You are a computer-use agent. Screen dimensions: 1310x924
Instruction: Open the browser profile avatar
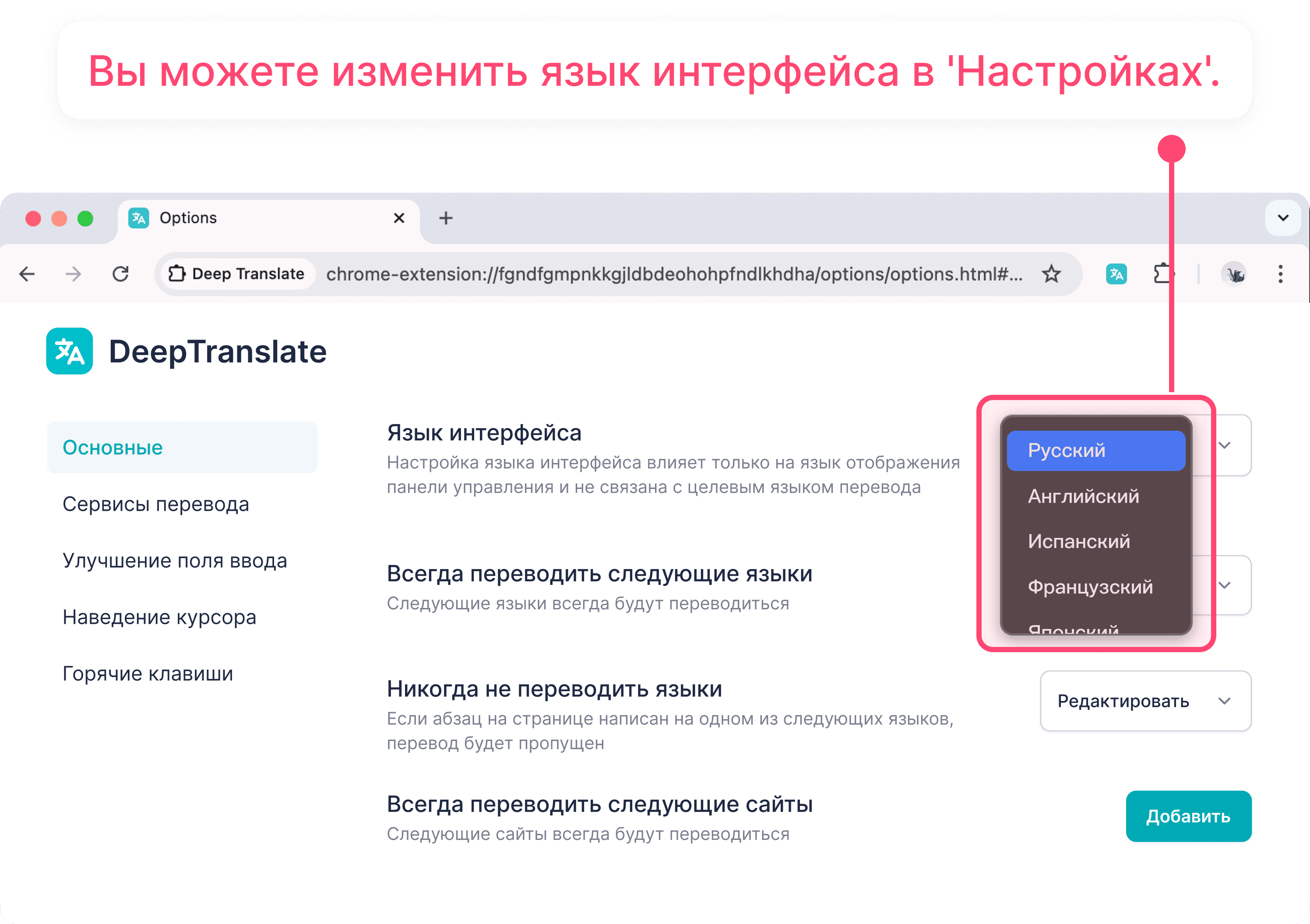(1234, 274)
